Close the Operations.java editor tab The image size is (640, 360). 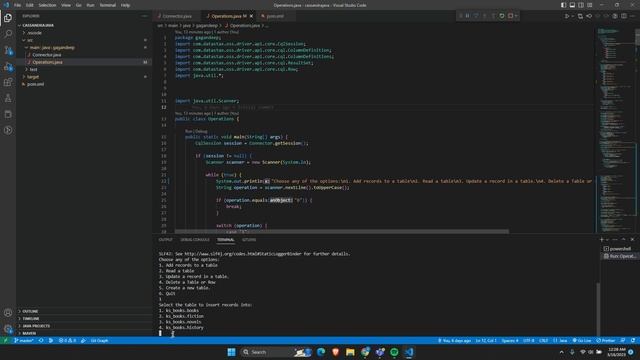point(251,16)
